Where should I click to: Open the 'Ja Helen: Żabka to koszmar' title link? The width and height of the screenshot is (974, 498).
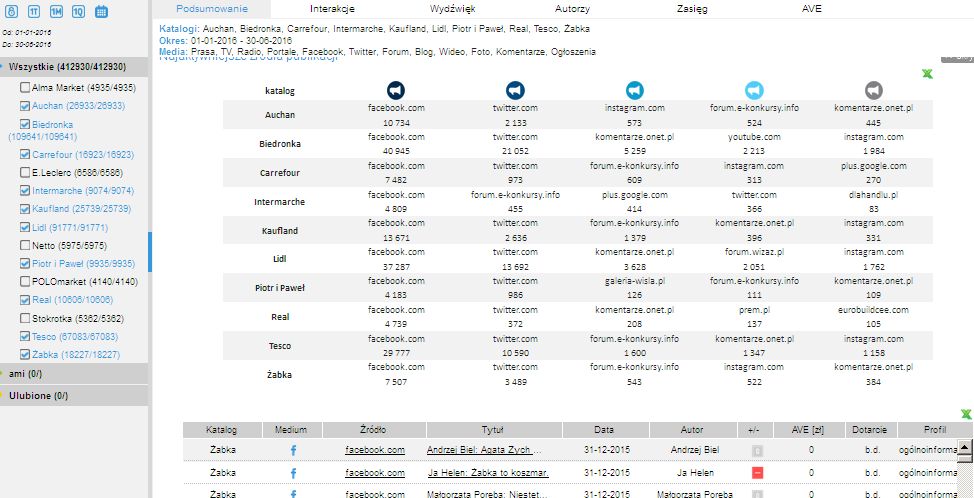pos(487,473)
